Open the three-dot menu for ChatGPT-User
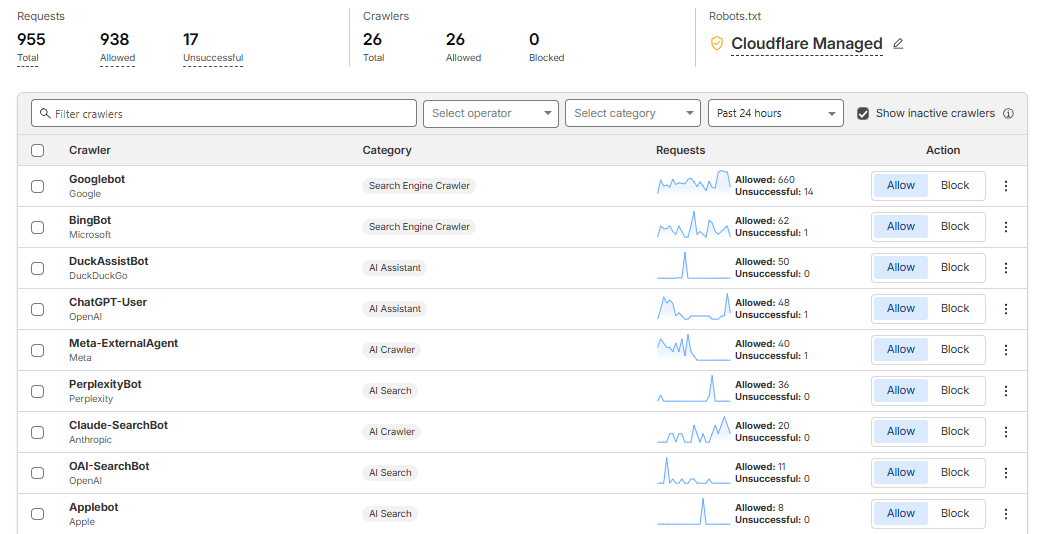This screenshot has height=534, width=1055. (x=1006, y=309)
